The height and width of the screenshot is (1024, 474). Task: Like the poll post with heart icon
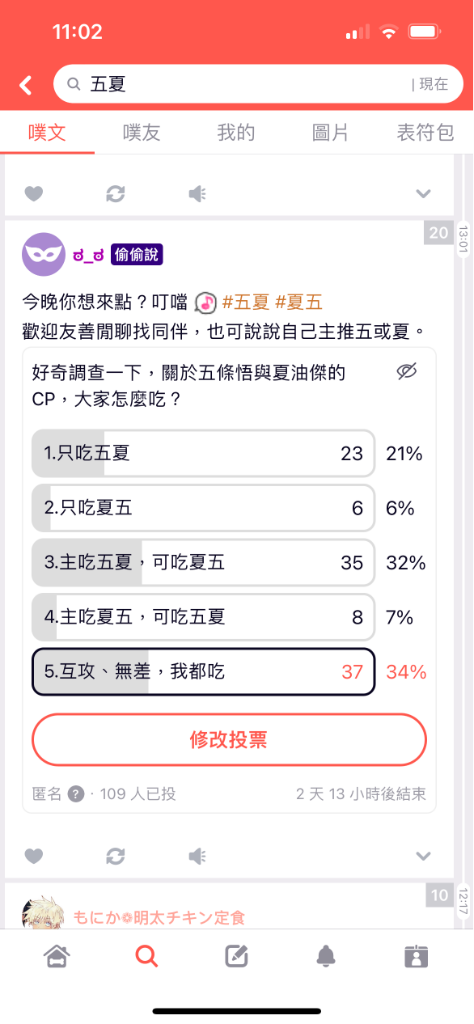tap(33, 856)
